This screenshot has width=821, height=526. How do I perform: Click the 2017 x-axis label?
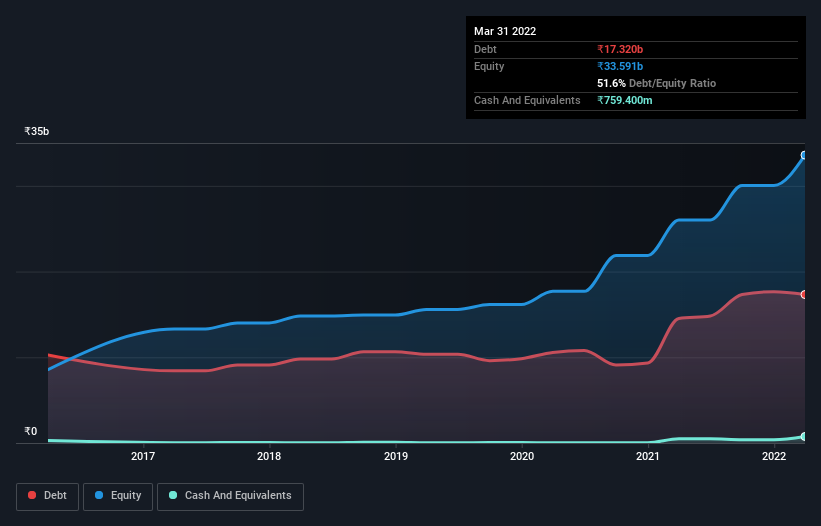point(143,456)
